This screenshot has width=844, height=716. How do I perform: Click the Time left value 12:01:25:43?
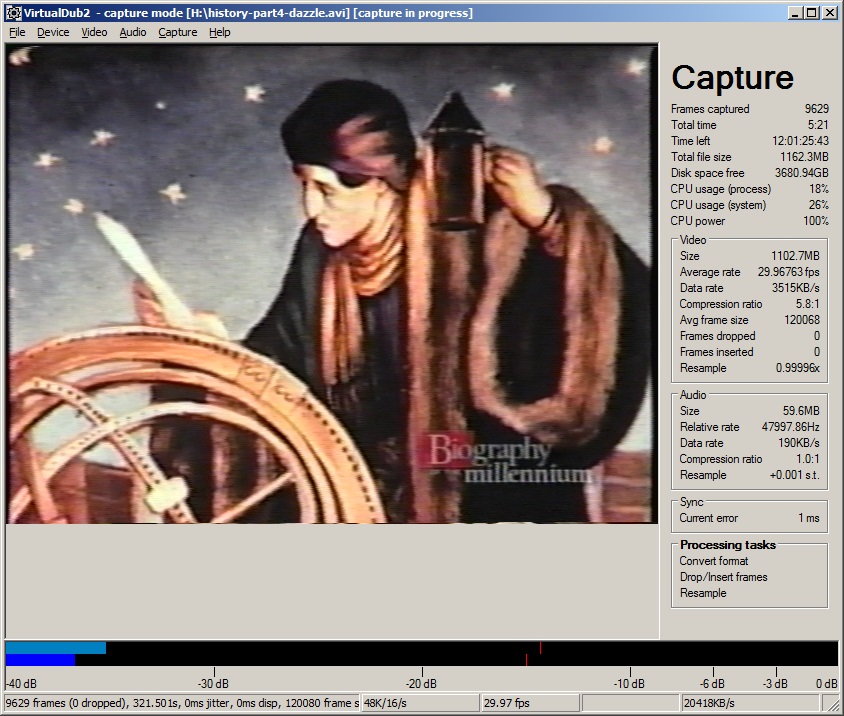[x=800, y=141]
